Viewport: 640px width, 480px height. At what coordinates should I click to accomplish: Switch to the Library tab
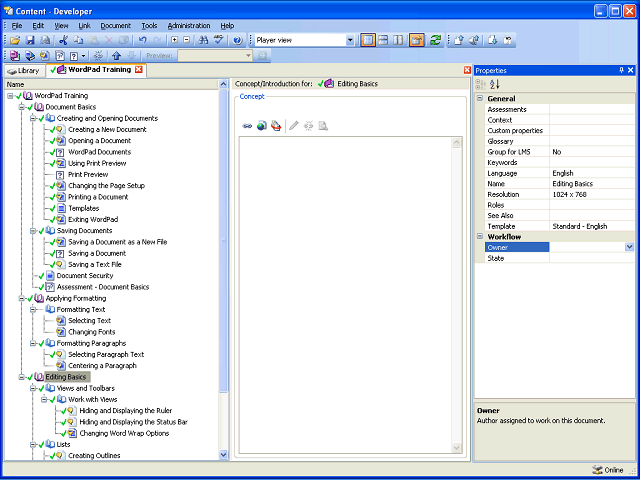tap(24, 71)
